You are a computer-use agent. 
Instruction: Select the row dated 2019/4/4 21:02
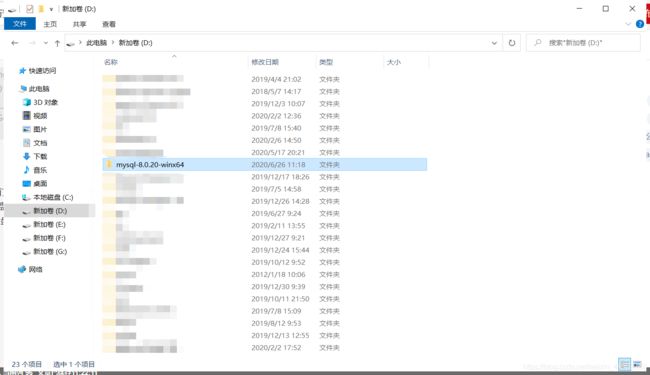click(x=265, y=79)
